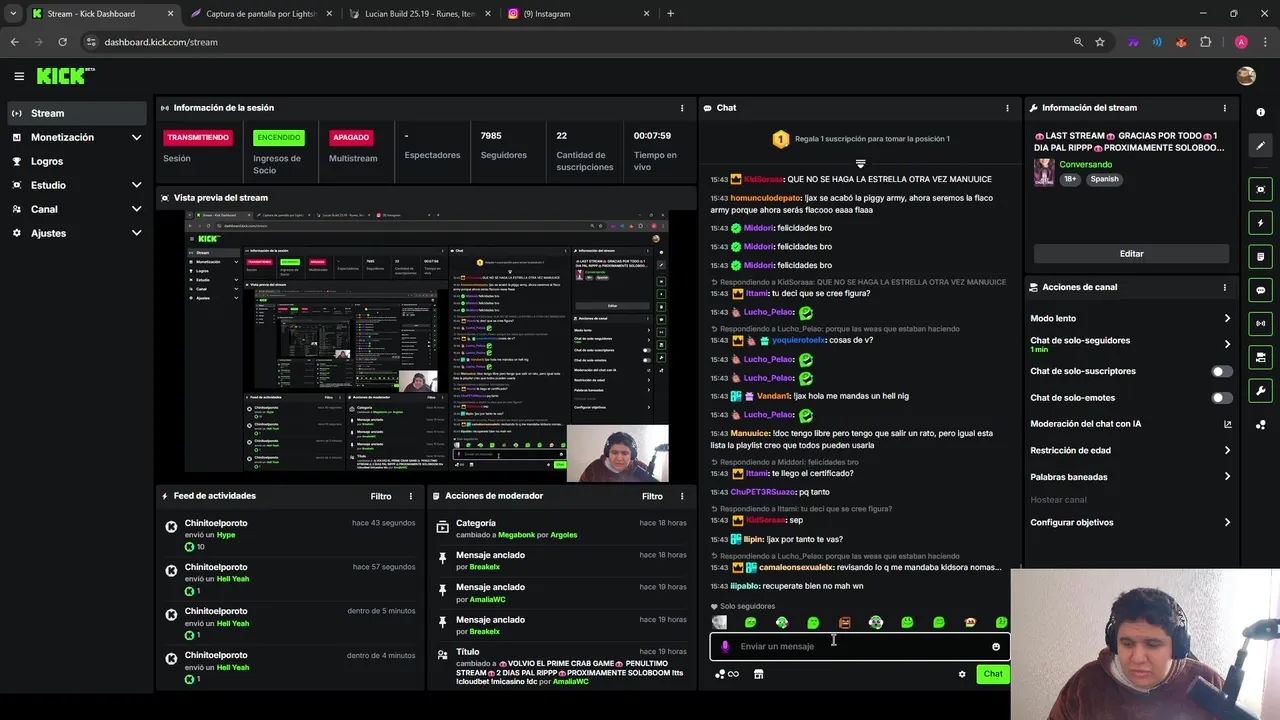Toggle chat bubble panel icon in right rail

1260,290
